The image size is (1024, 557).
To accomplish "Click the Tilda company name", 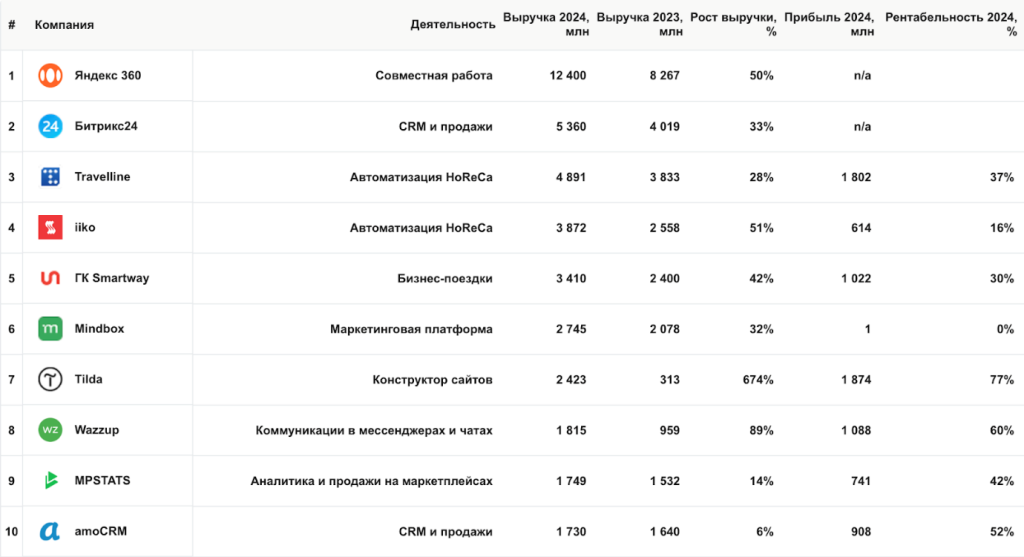I will (88, 380).
